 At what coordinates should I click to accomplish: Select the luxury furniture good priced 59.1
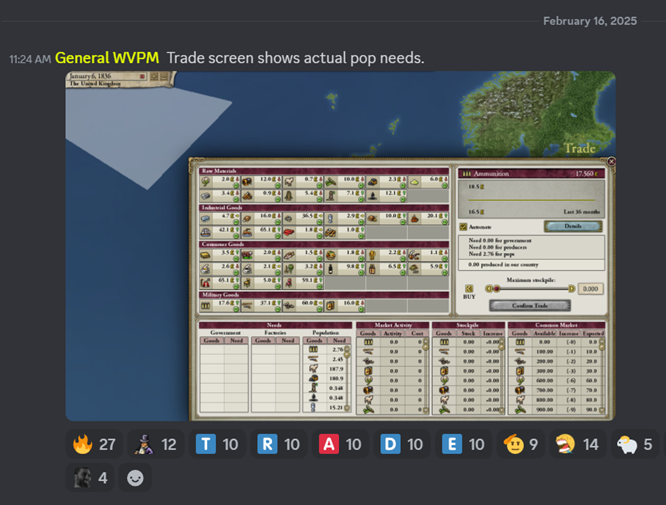pos(303,282)
